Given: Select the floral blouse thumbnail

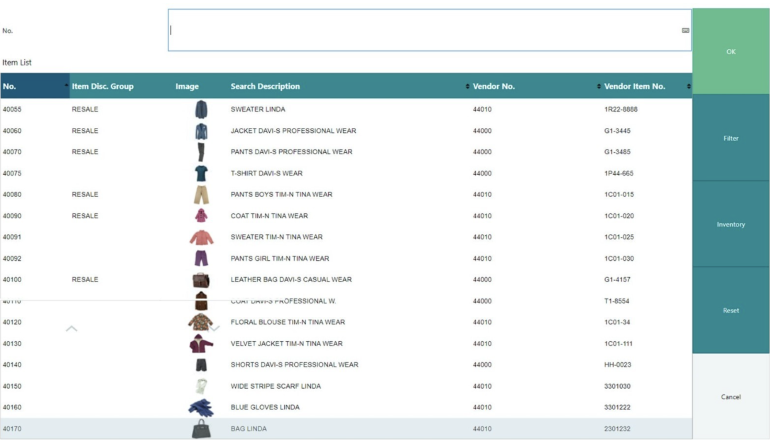Looking at the screenshot, I should pos(201,322).
